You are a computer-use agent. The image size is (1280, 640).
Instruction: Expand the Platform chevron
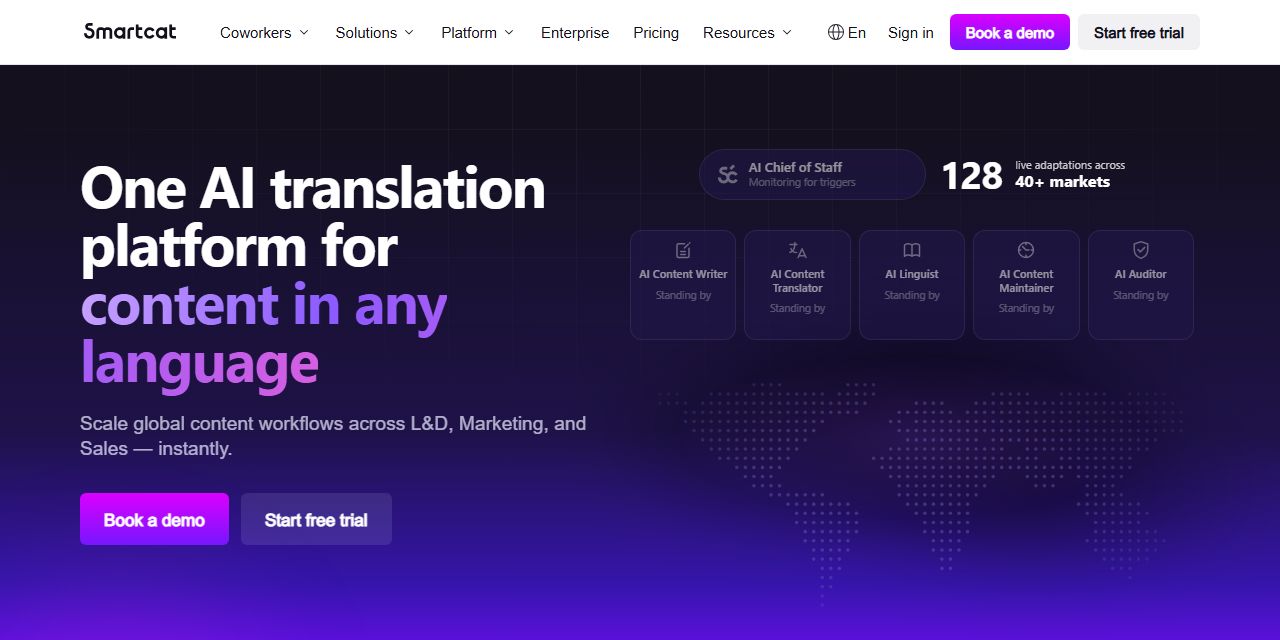tap(509, 33)
